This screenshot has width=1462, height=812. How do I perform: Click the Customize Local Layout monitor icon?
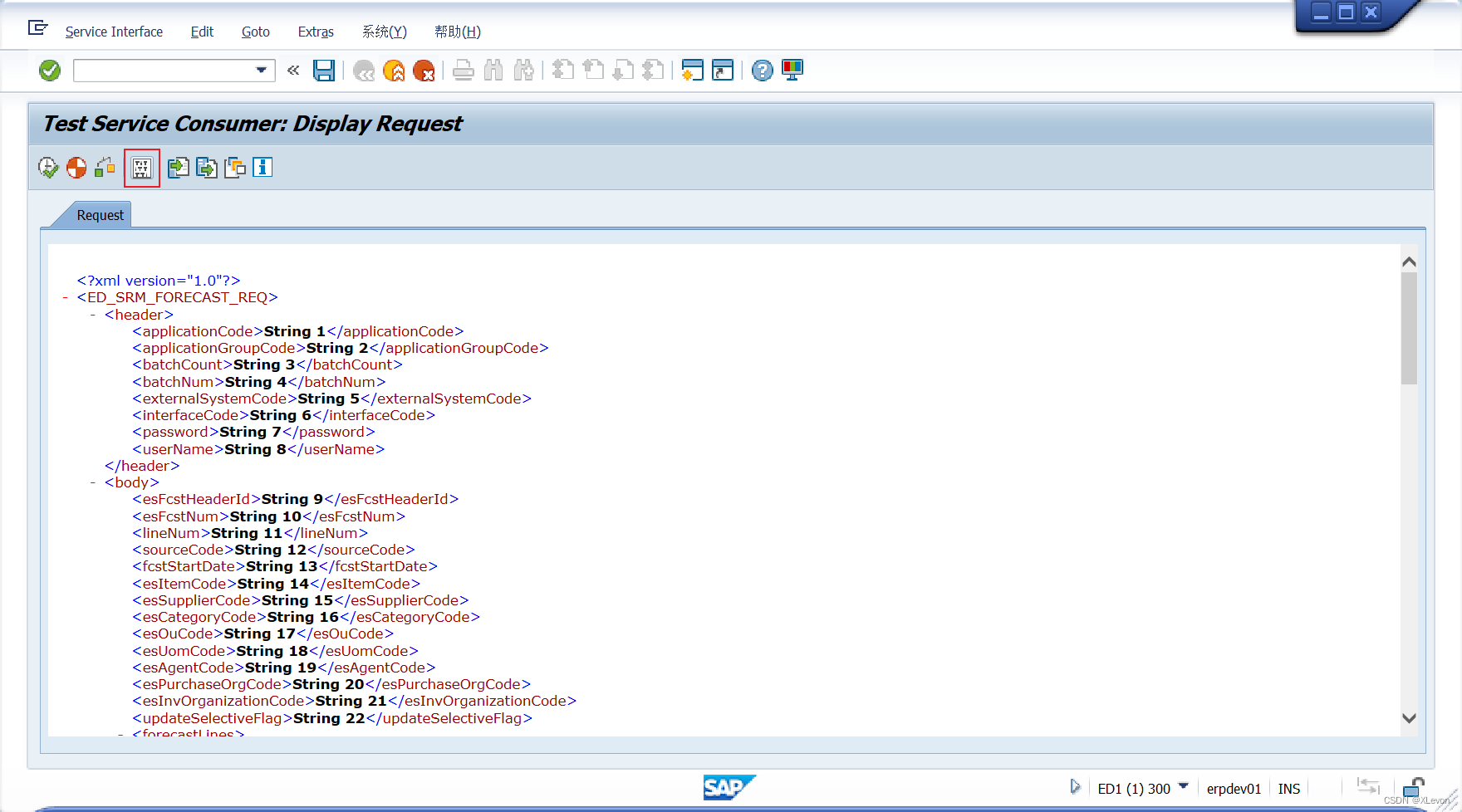[x=792, y=71]
